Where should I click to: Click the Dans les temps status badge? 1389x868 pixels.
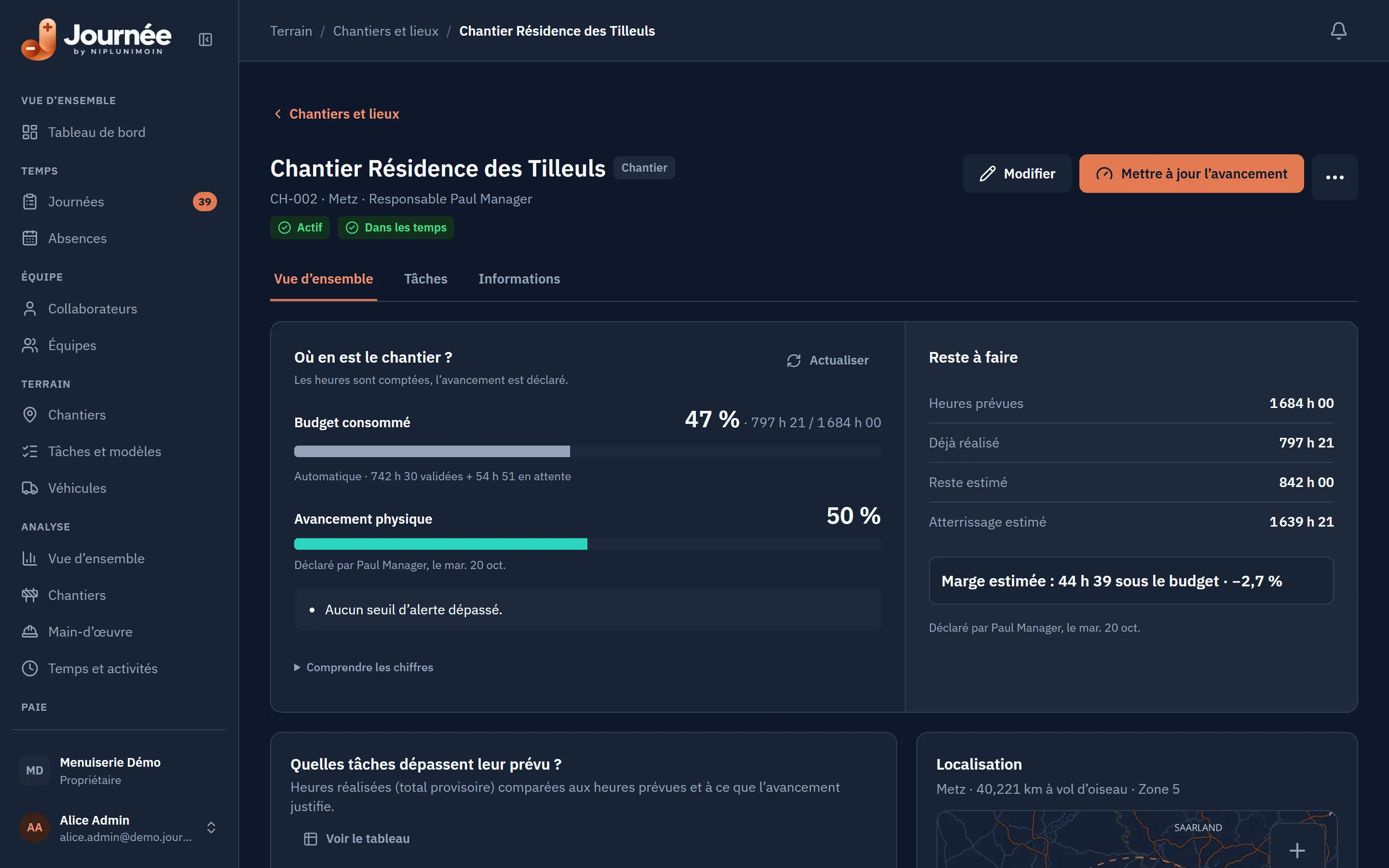pyautogui.click(x=396, y=228)
